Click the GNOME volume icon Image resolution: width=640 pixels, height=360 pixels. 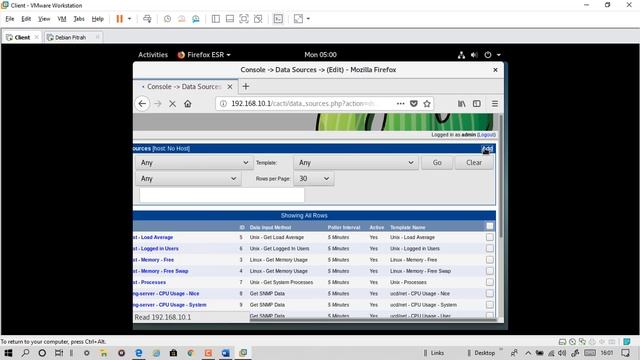coord(474,55)
